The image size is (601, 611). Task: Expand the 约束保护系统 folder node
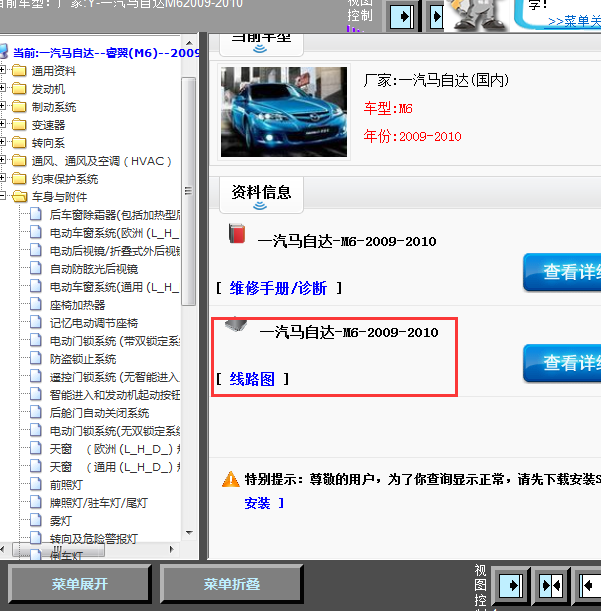(2, 178)
